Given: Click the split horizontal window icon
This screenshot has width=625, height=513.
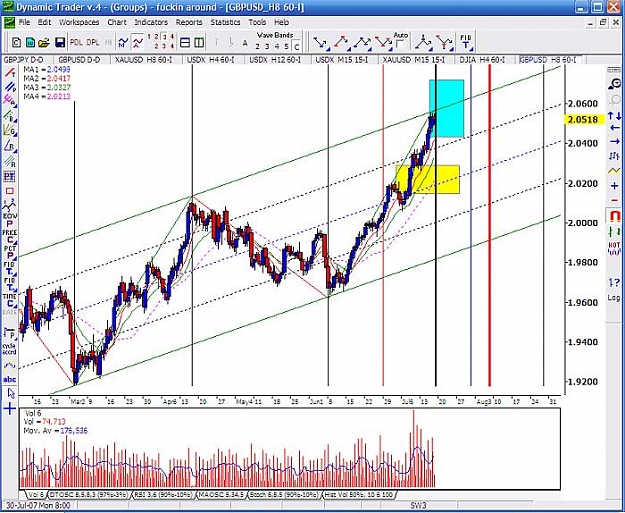Looking at the screenshot, I should coord(185,42).
